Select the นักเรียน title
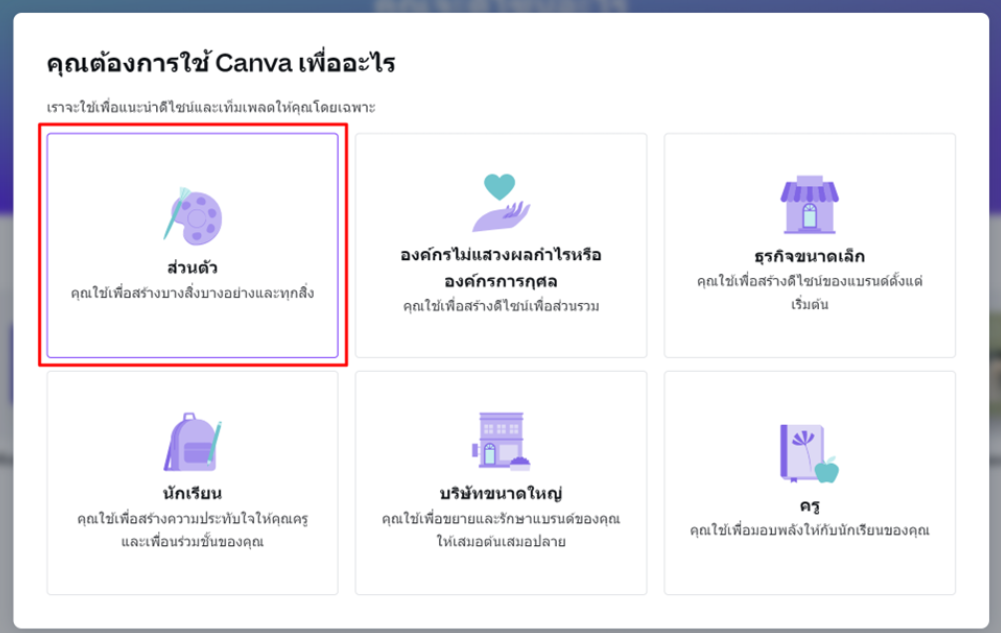 [192, 493]
